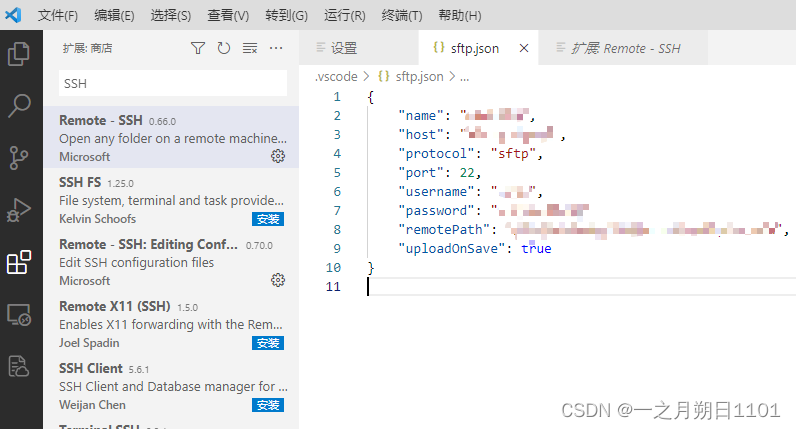Click the "sftp" value in editor
Viewport: 796px width, 429px height.
pos(513,153)
